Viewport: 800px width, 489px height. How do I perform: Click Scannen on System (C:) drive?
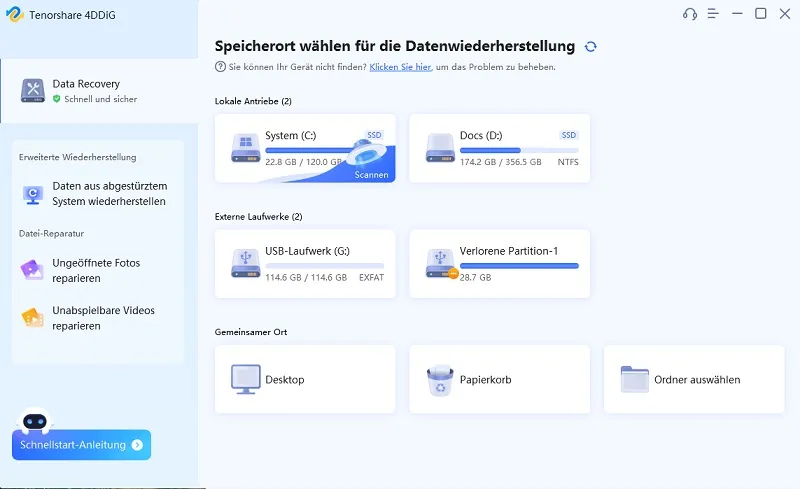370,174
